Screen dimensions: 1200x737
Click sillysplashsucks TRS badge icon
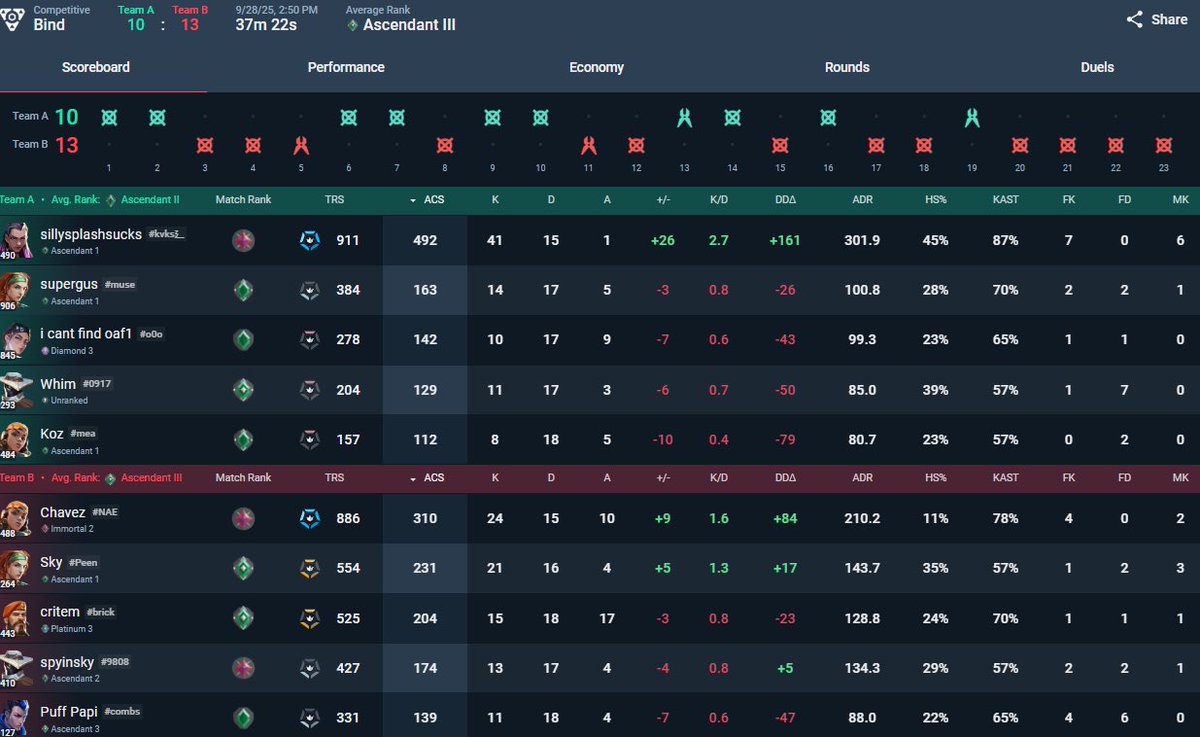310,240
